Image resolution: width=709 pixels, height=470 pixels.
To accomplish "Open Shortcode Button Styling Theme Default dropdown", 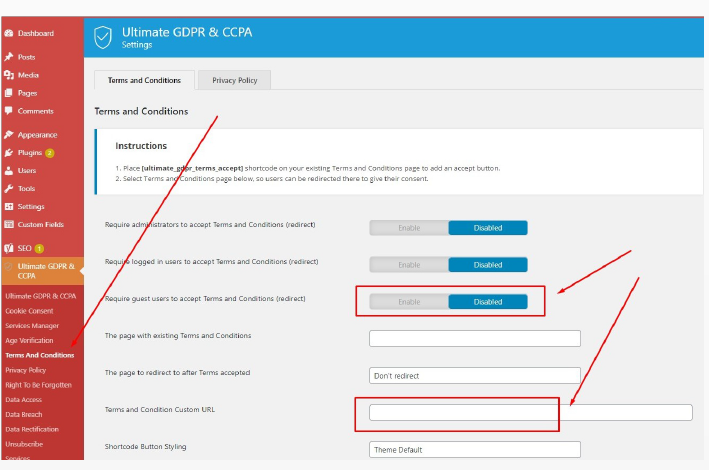I will pyautogui.click(x=475, y=450).
